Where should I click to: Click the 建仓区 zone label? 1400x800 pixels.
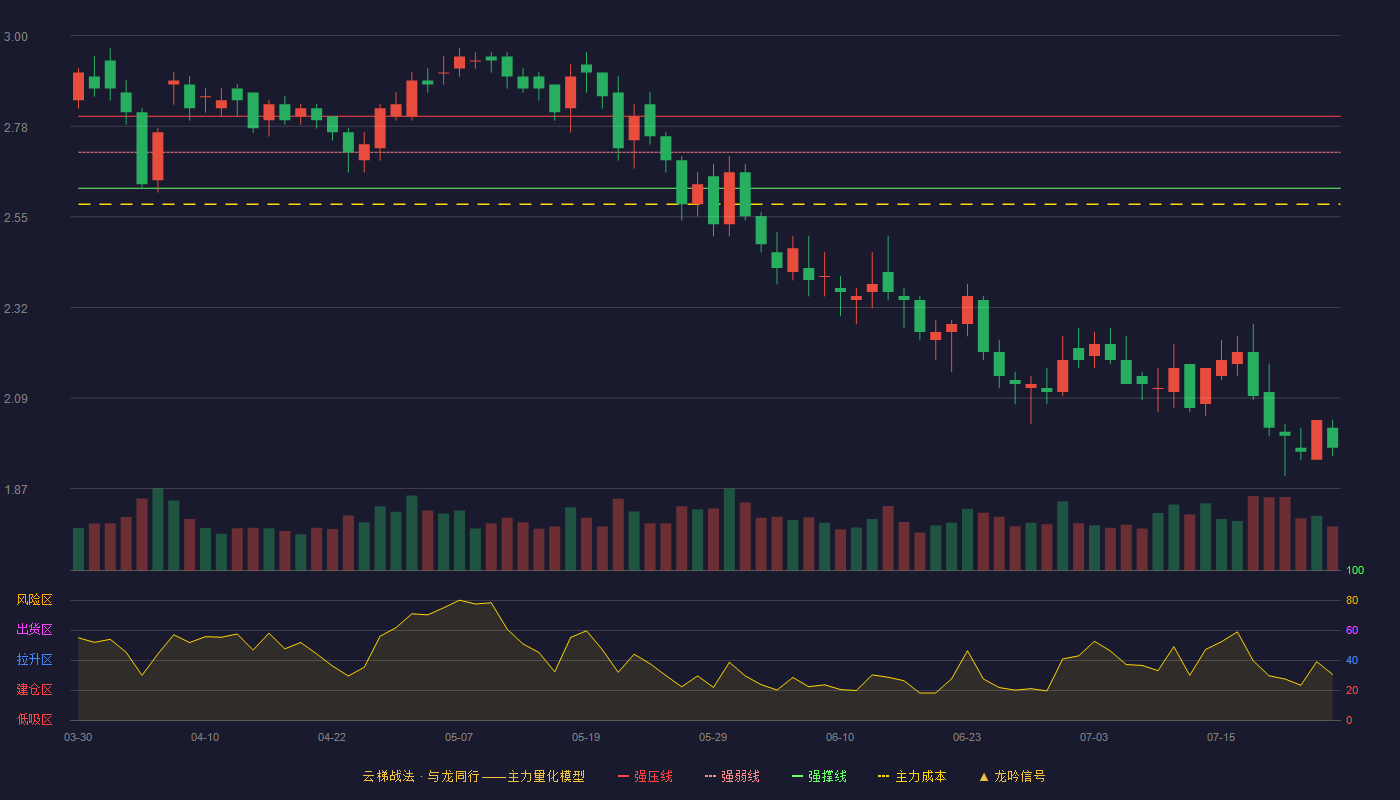pyautogui.click(x=34, y=690)
